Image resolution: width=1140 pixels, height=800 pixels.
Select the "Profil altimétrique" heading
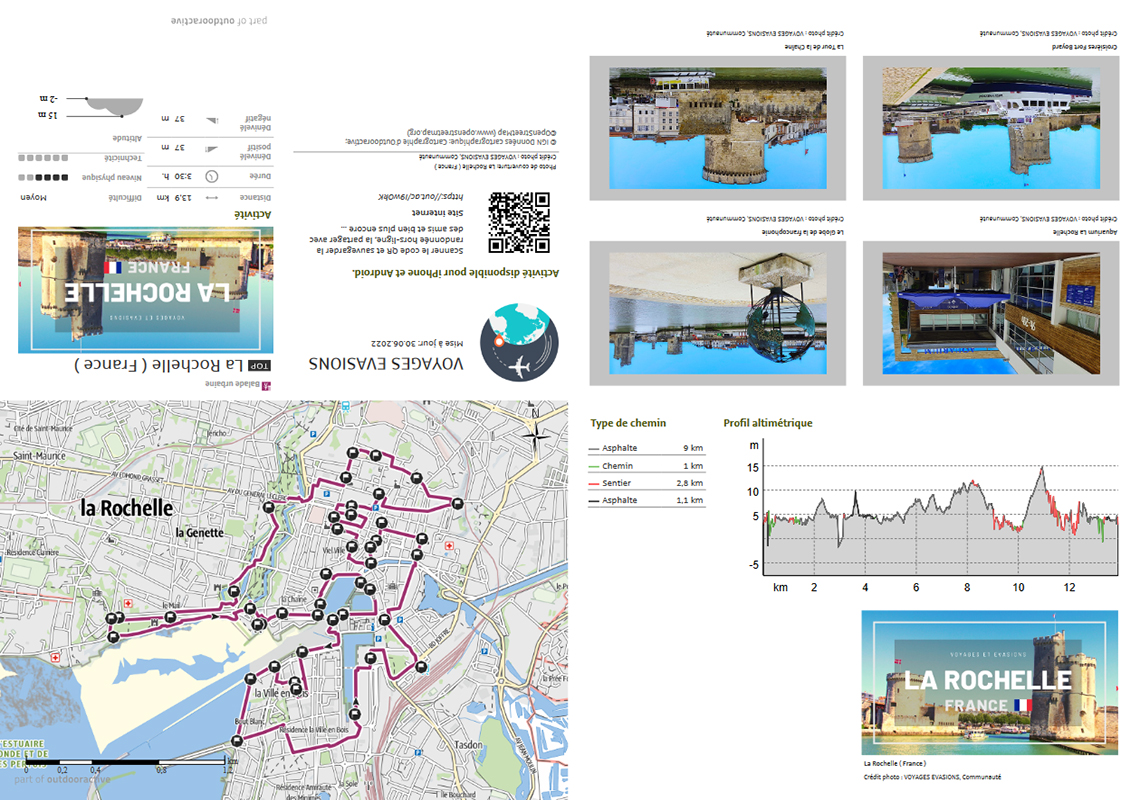pyautogui.click(x=768, y=423)
